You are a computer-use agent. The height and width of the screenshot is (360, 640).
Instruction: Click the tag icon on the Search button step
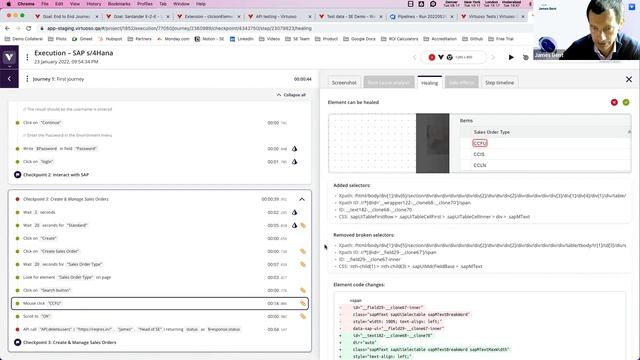[x=303, y=290]
